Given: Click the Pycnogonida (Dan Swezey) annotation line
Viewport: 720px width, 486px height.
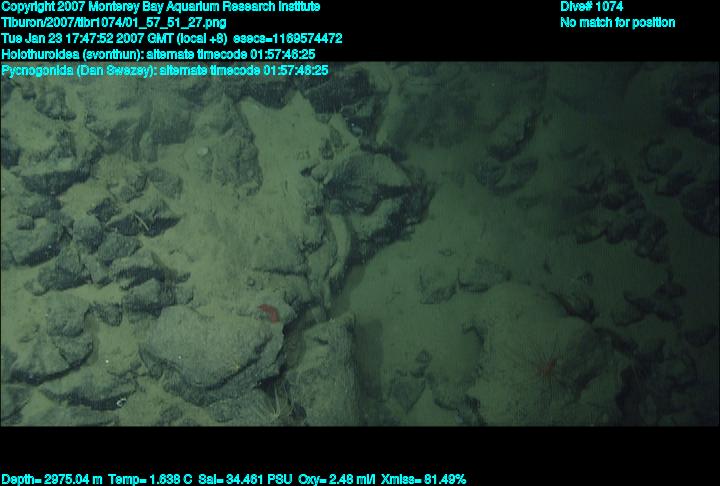Looking at the screenshot, I should click(165, 70).
